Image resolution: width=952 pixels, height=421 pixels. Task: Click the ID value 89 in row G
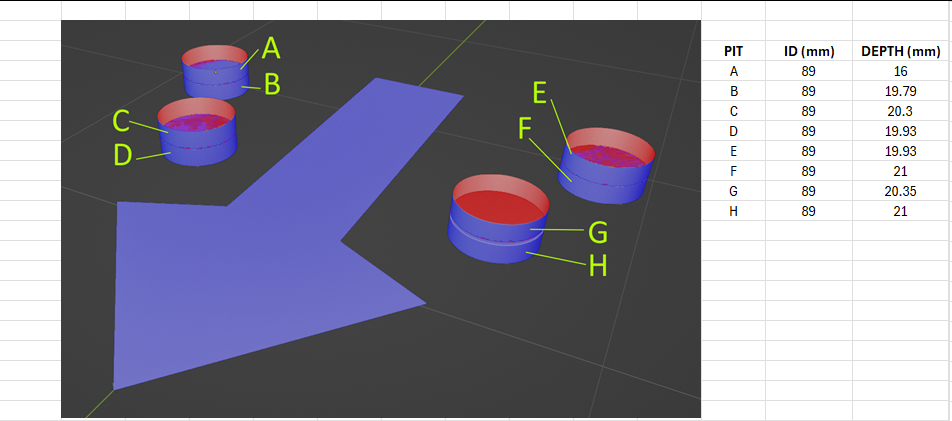pyautogui.click(x=809, y=191)
